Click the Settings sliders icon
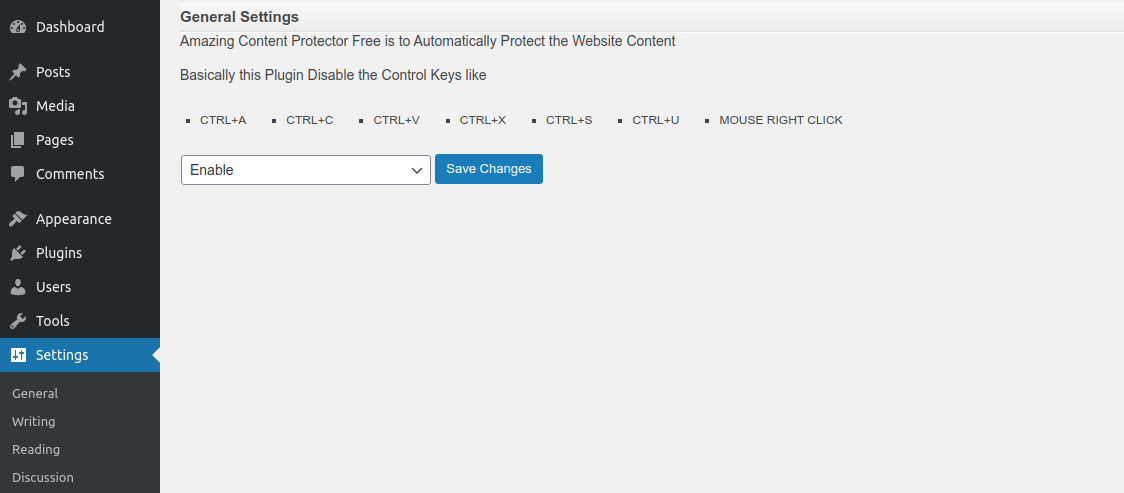Viewport: 1124px width, 493px height. coord(18,355)
